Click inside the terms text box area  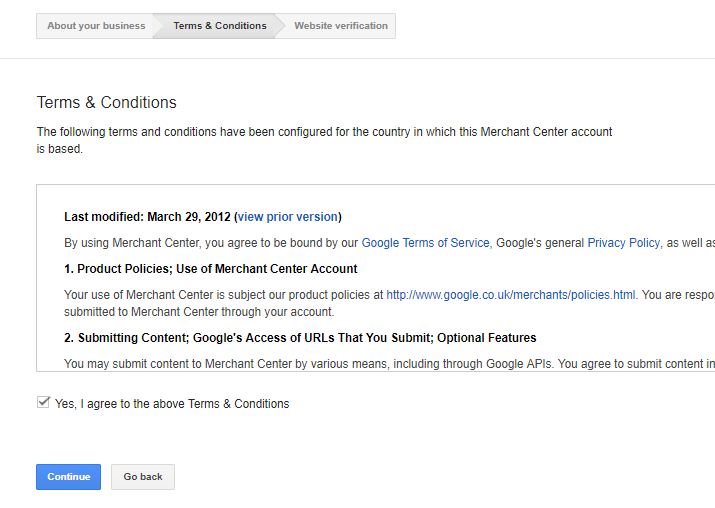tap(376, 278)
